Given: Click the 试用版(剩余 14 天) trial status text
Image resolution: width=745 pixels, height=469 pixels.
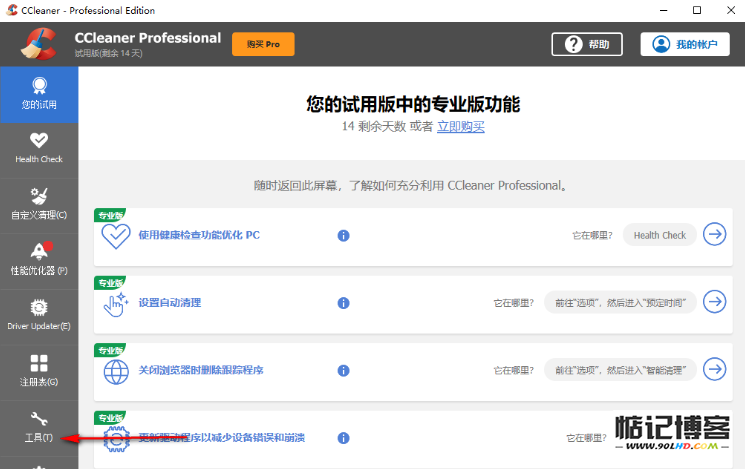Looking at the screenshot, I should coord(108,53).
